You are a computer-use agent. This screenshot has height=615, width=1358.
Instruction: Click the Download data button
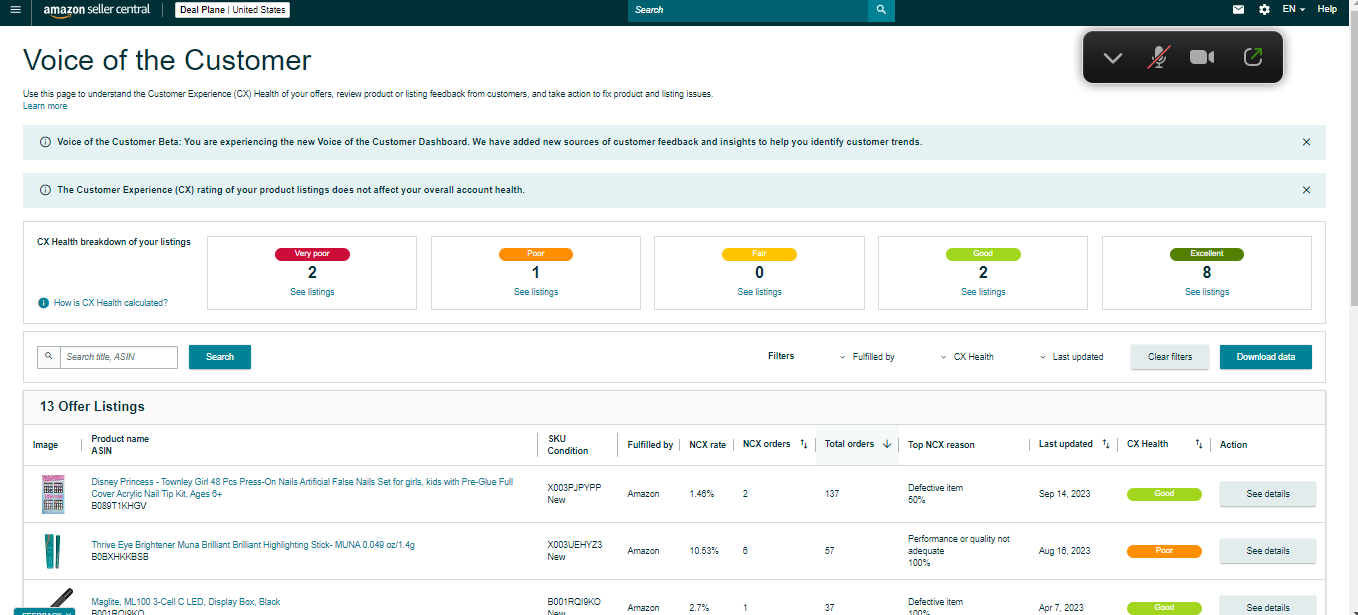point(1266,357)
